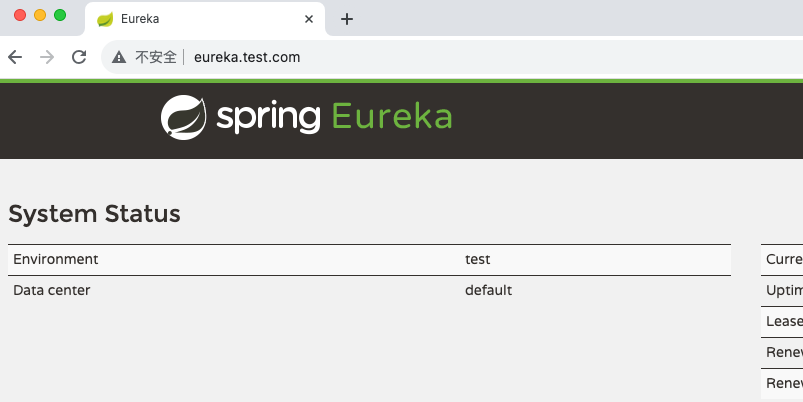Open a new tab with the plus icon
The image size is (803, 402).
coord(347,19)
